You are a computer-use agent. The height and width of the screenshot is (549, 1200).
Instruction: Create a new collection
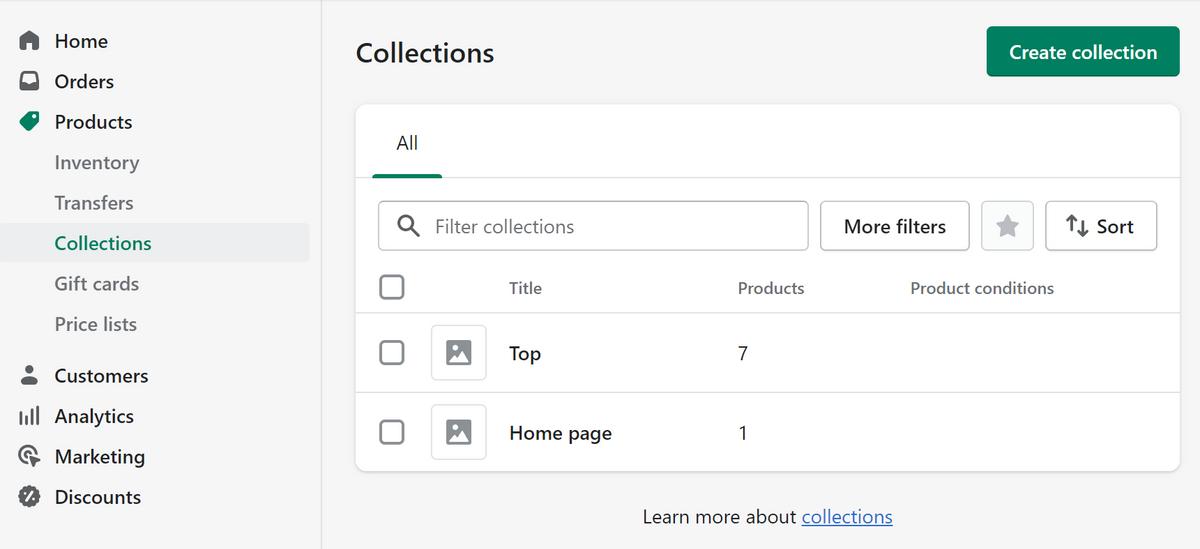pyautogui.click(x=1083, y=52)
